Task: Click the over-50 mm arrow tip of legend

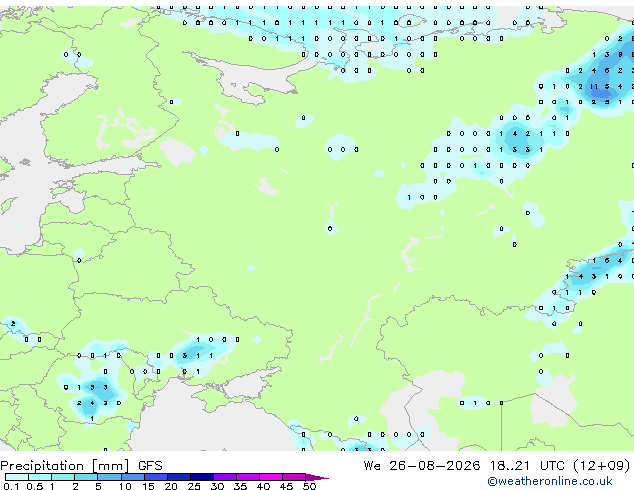Action: (x=317, y=477)
